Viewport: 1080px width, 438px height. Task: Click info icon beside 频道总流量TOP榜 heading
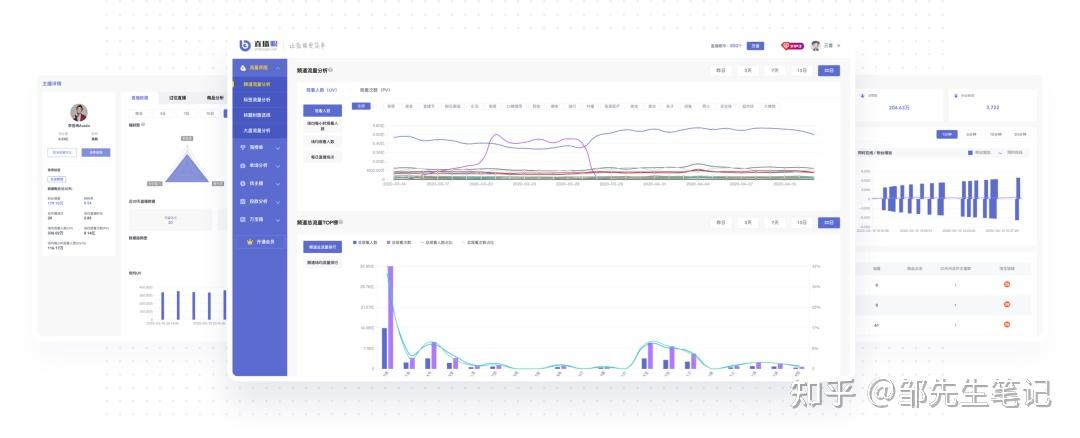click(340, 222)
